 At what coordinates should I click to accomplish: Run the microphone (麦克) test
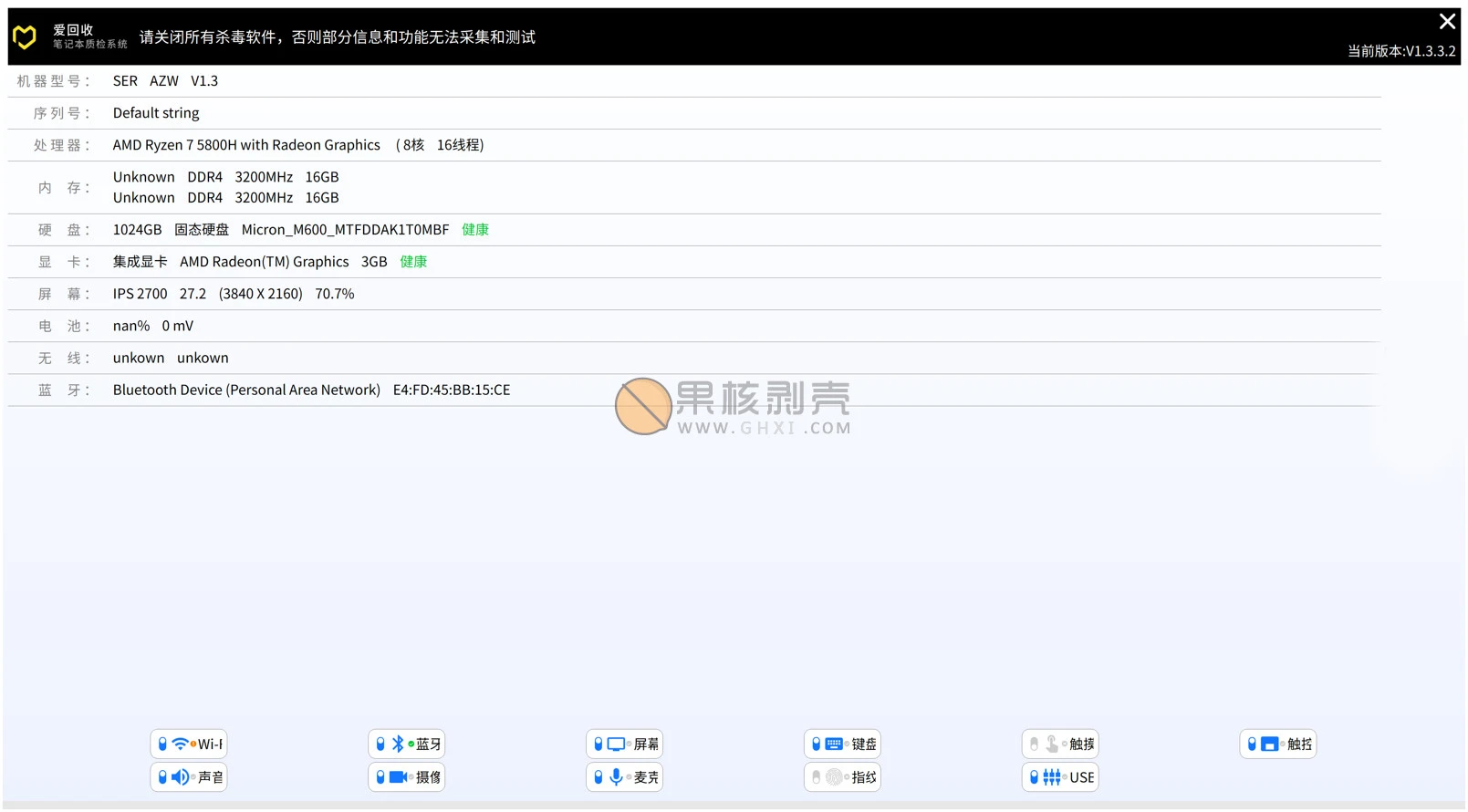pyautogui.click(x=625, y=777)
